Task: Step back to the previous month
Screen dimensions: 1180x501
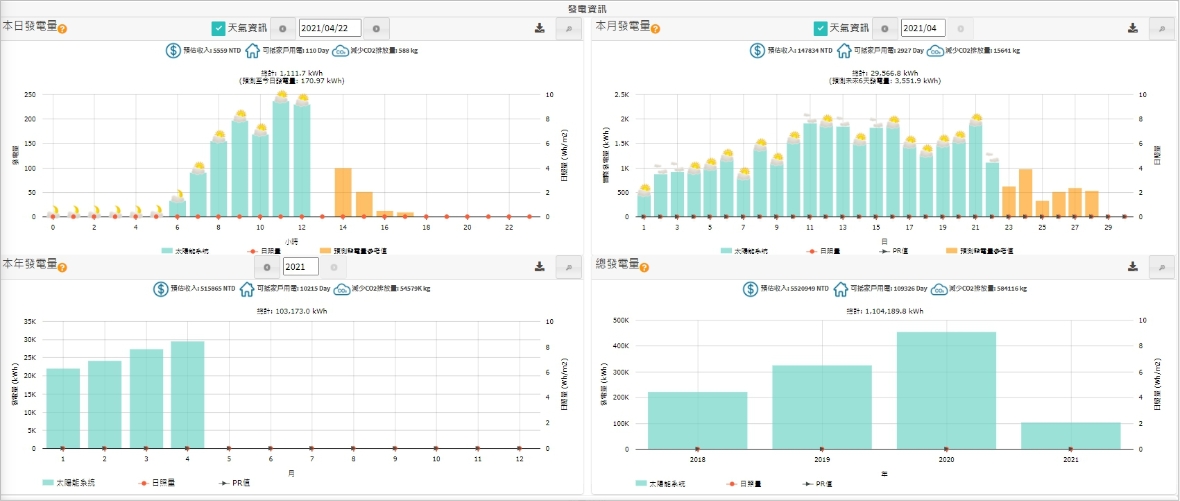Action: point(885,29)
